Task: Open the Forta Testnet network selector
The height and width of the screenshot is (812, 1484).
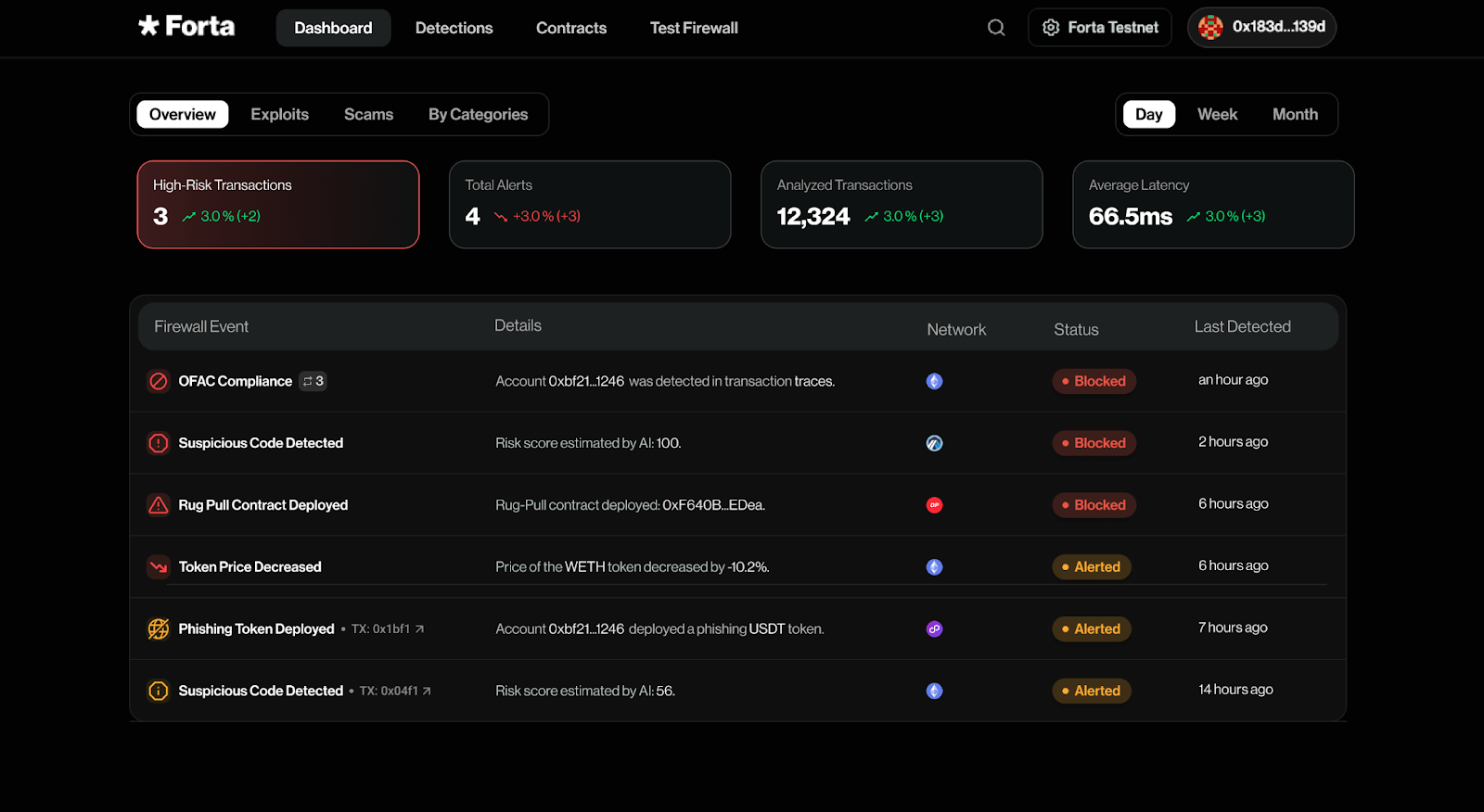Action: (1099, 28)
